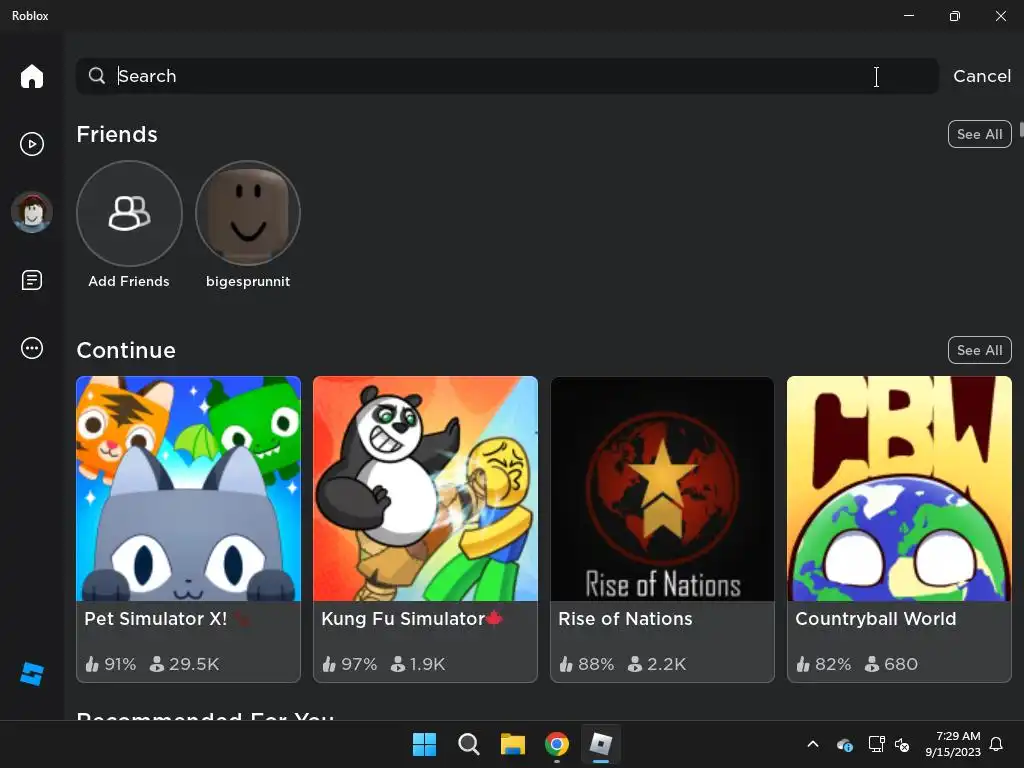Click the OneDrive cloud tray icon
1024x768 pixels.
pos(844,744)
